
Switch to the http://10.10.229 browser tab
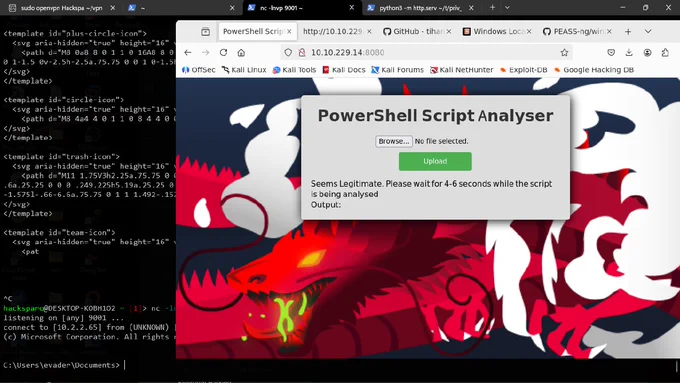coord(337,31)
